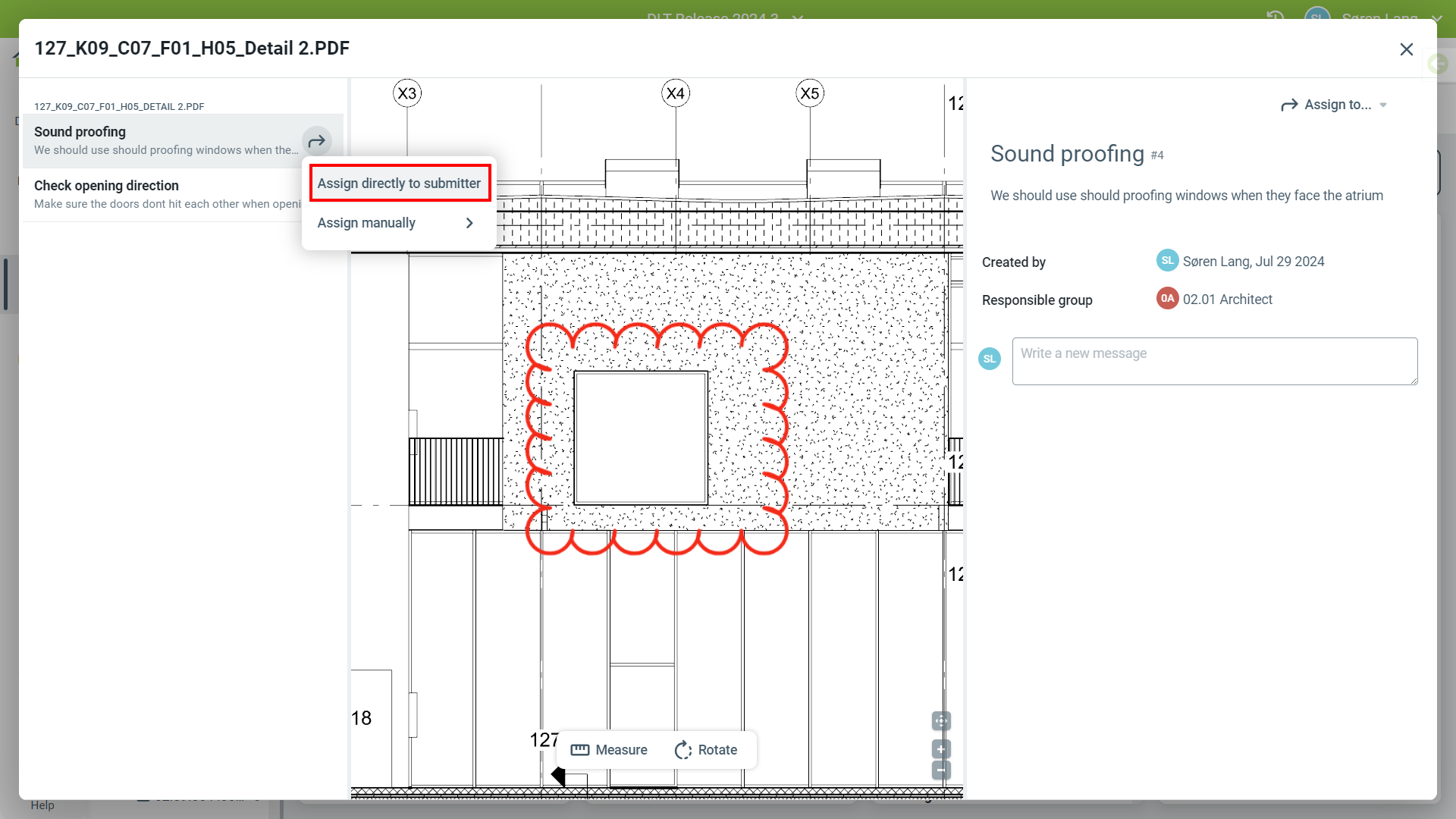
Task: Click the assign arrow on Sound proofing
Action: 316,141
